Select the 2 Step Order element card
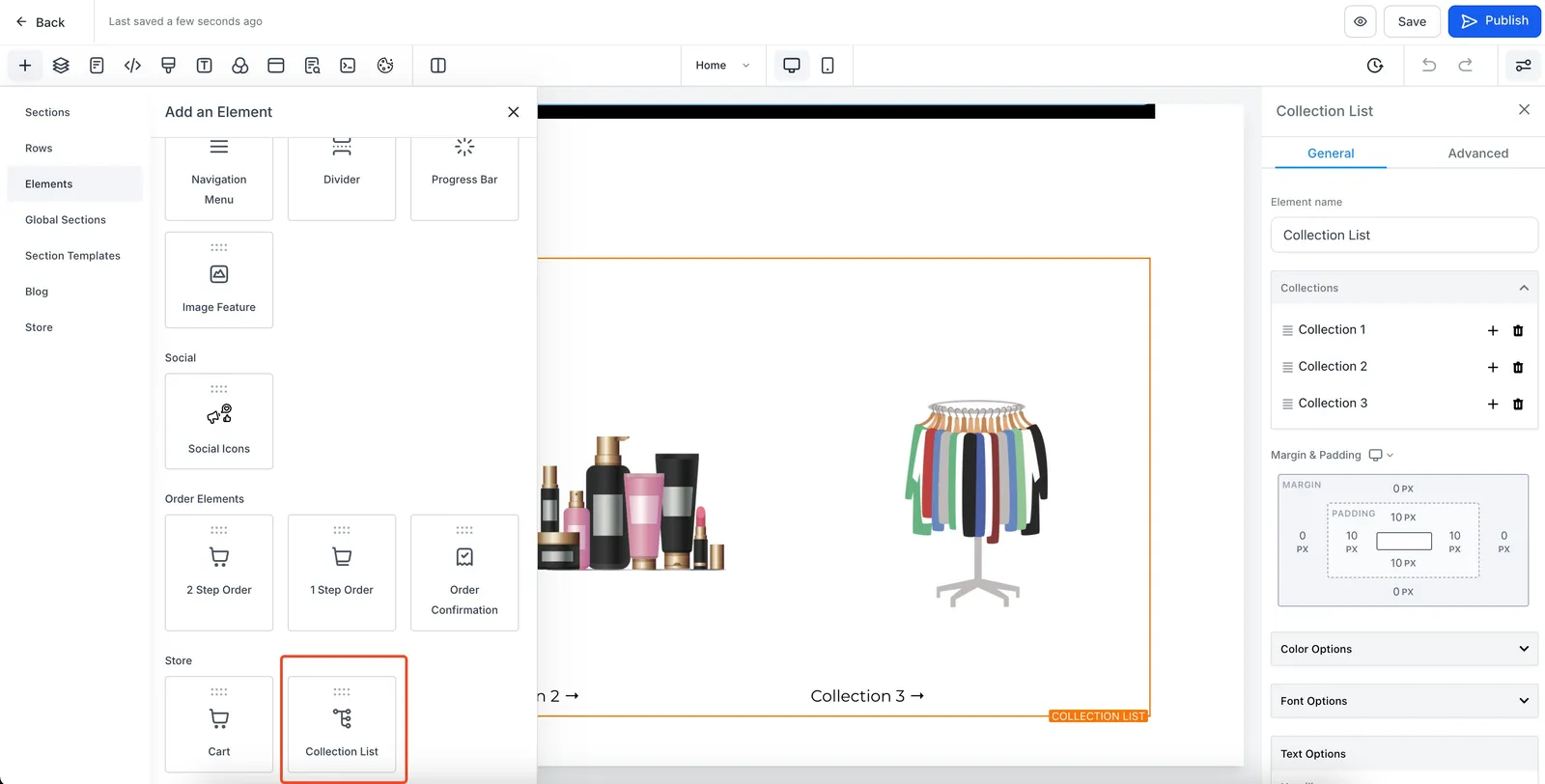The image size is (1545, 784). (219, 573)
